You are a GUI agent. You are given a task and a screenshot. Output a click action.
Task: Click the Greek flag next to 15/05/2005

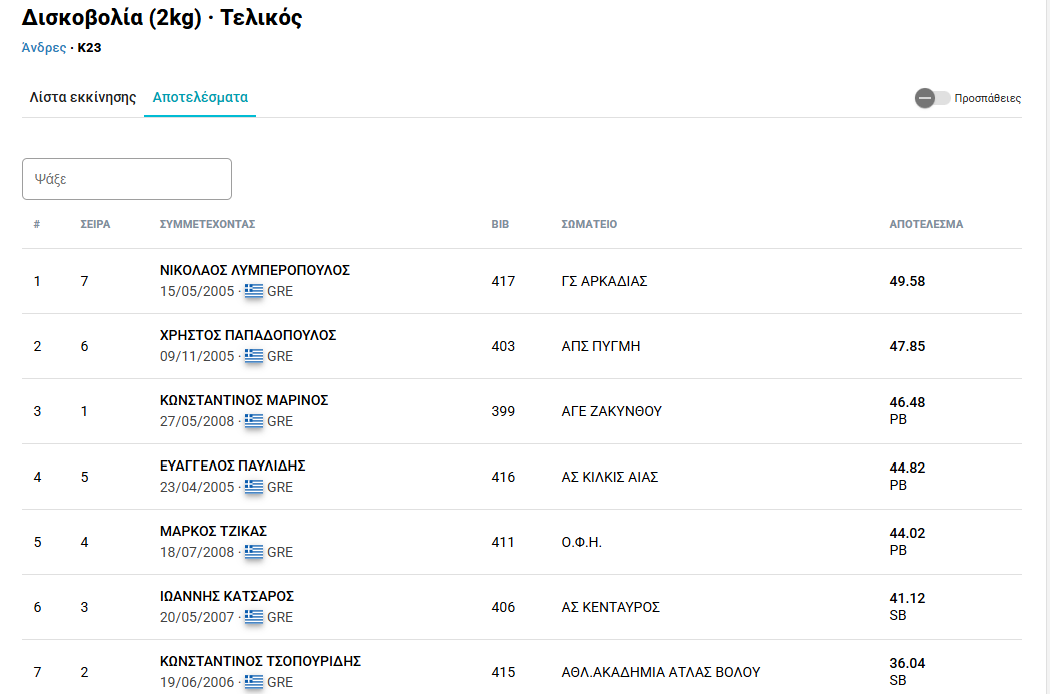point(254,291)
